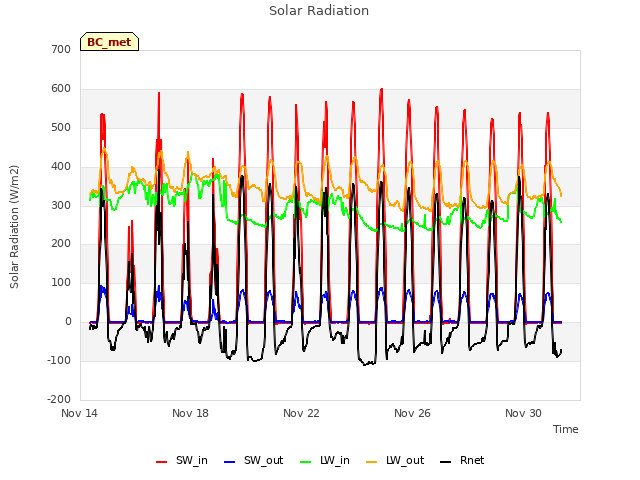This screenshot has height=480, width=640.
Task: Click the SW_out blue legend swatch
Action: (230, 462)
